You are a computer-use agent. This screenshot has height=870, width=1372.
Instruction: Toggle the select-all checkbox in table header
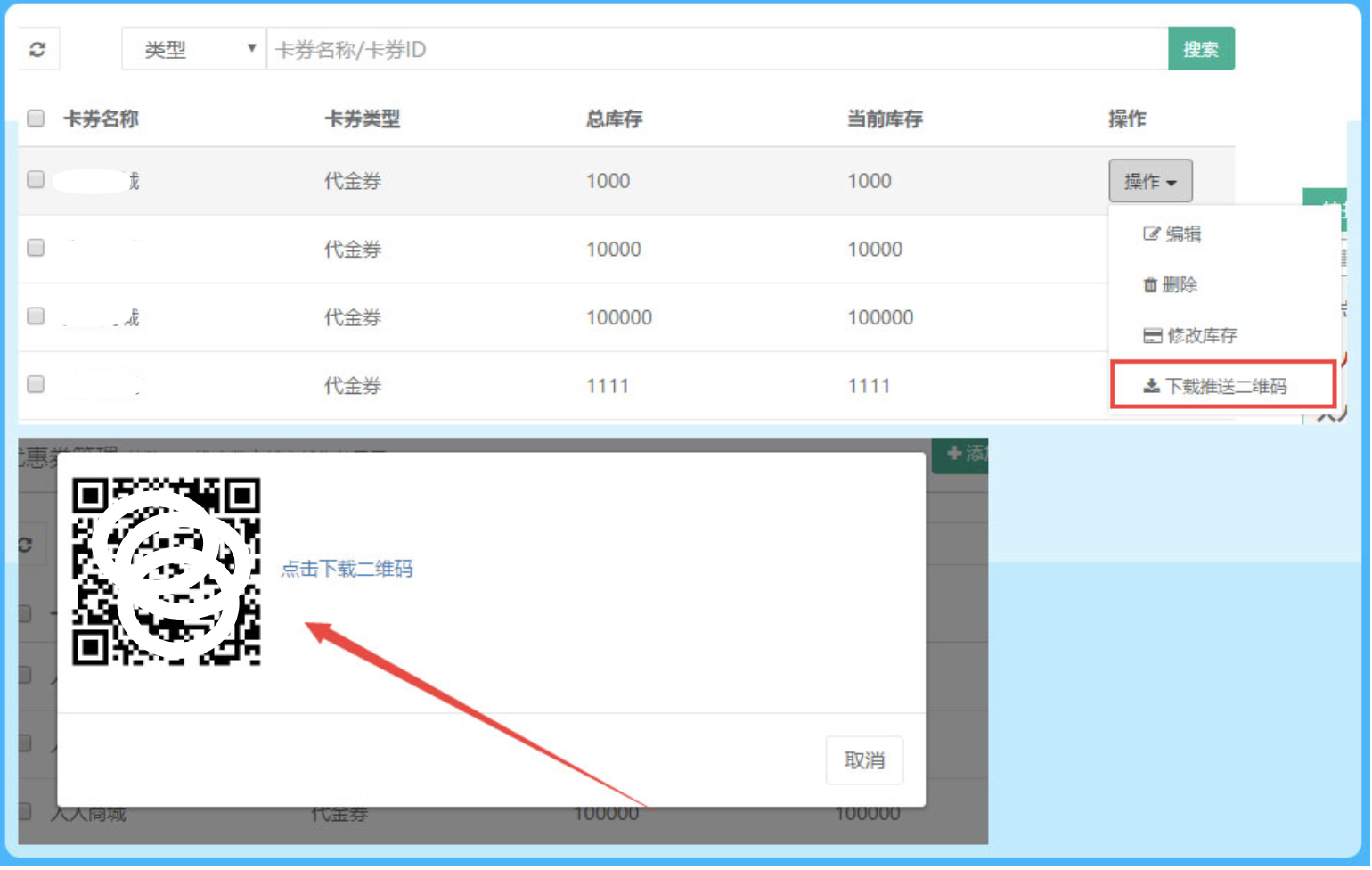(x=36, y=119)
